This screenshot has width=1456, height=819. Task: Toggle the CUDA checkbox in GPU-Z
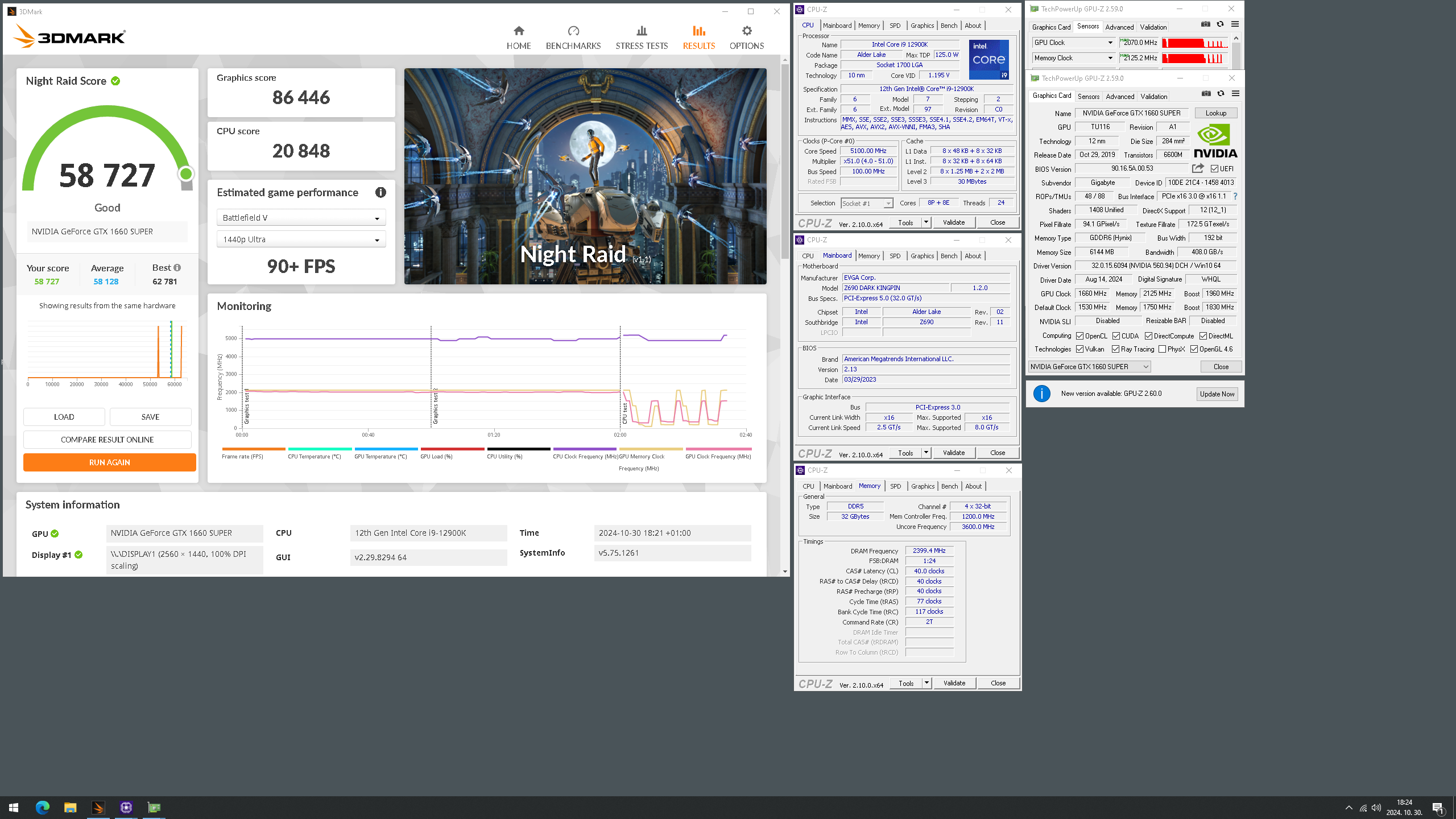(1116, 336)
